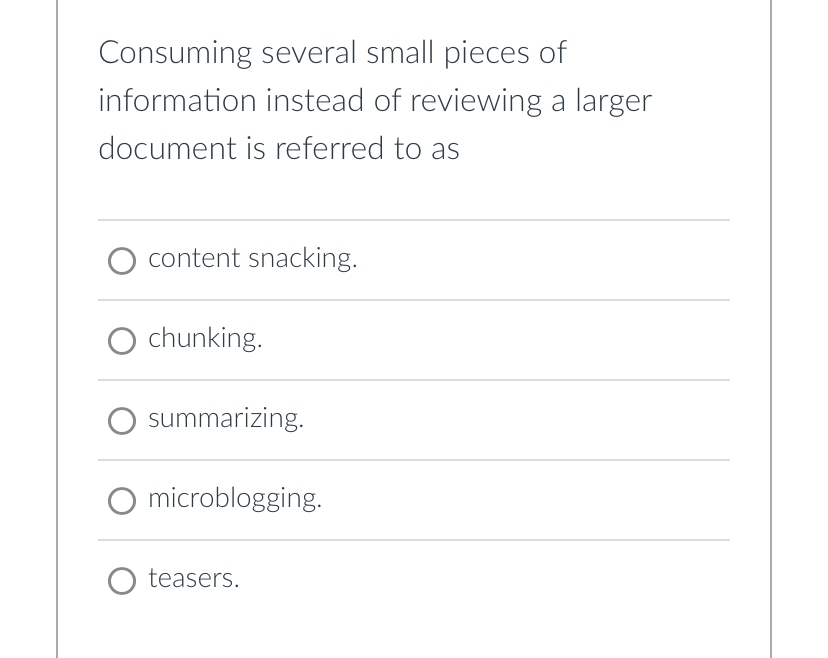This screenshot has height=658, width=828.
Task: Click the microblogging answer text
Action: pos(235,498)
